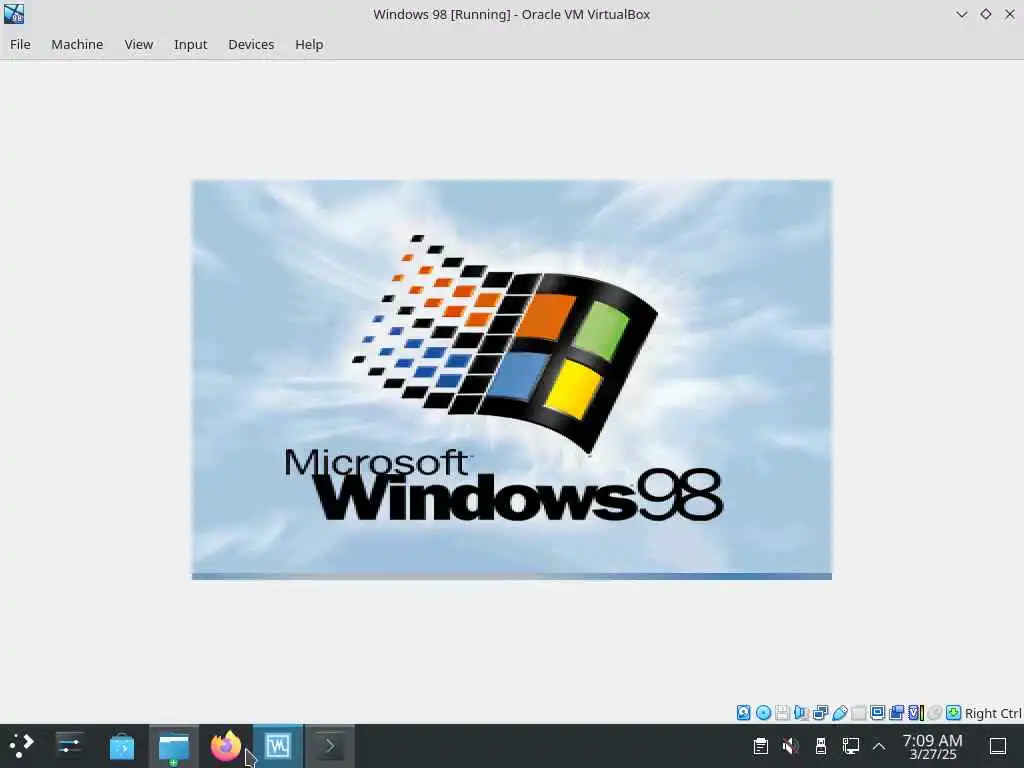Launch Firefox from the taskbar

coord(226,746)
